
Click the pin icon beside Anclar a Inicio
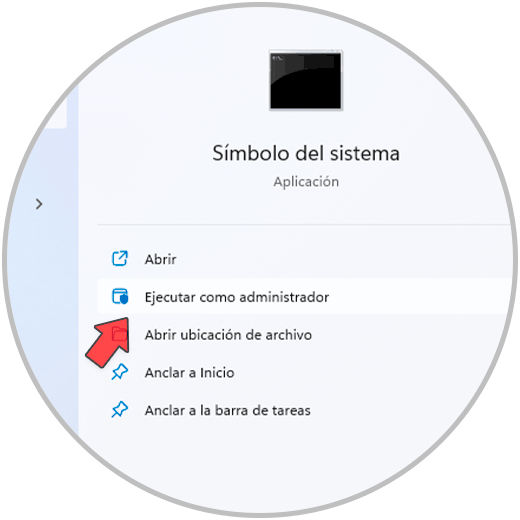[x=120, y=372]
